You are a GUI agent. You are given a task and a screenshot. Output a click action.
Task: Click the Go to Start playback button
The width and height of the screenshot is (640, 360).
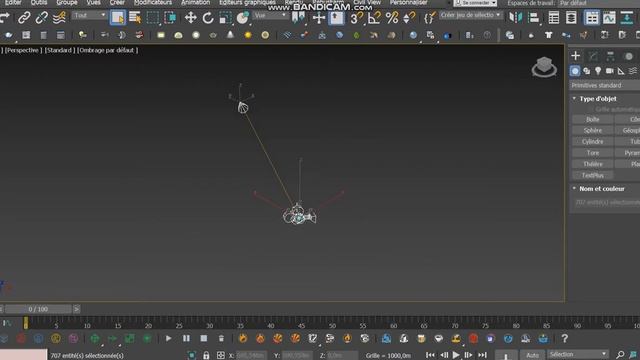[x=430, y=355]
